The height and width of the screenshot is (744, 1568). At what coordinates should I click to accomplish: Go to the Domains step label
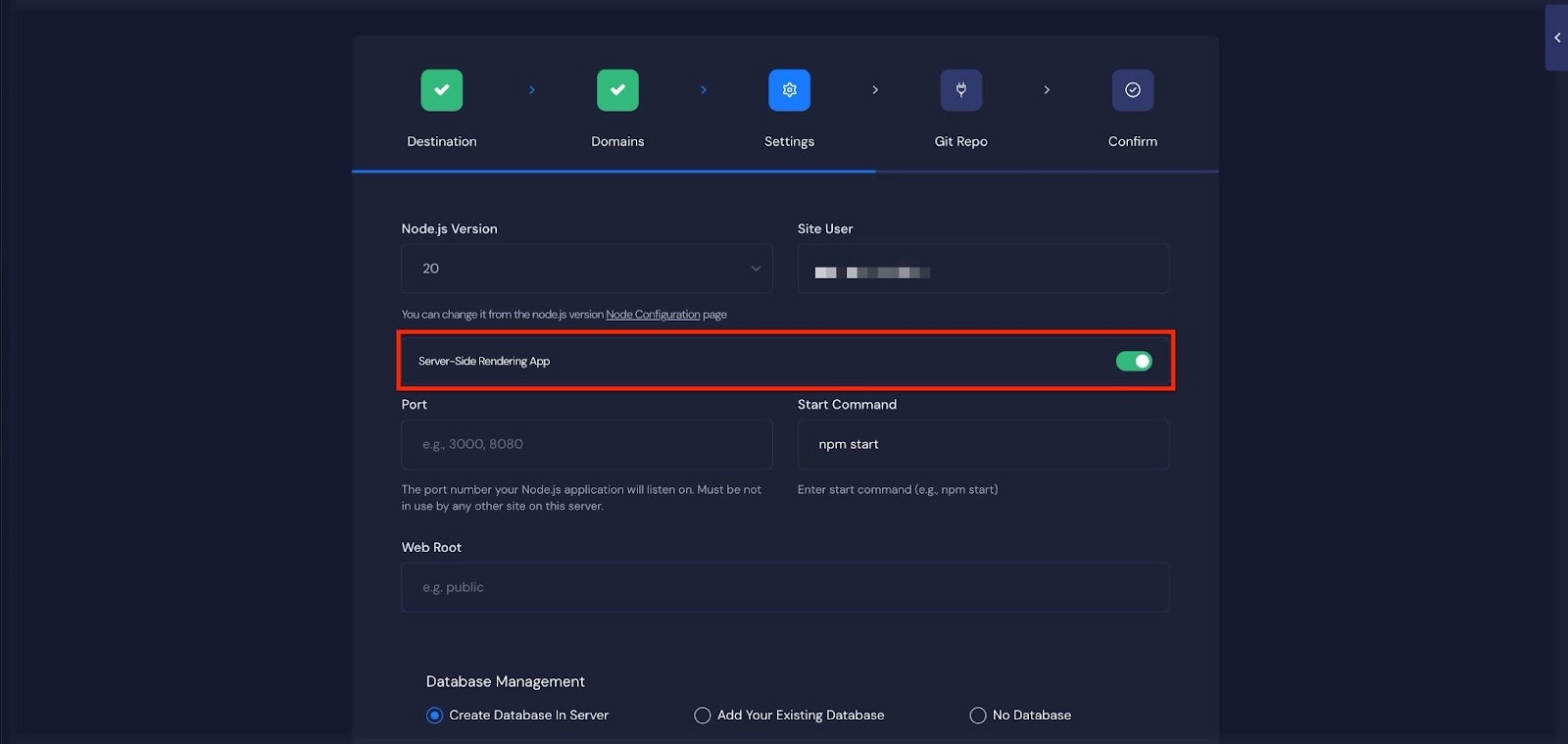[x=617, y=141]
